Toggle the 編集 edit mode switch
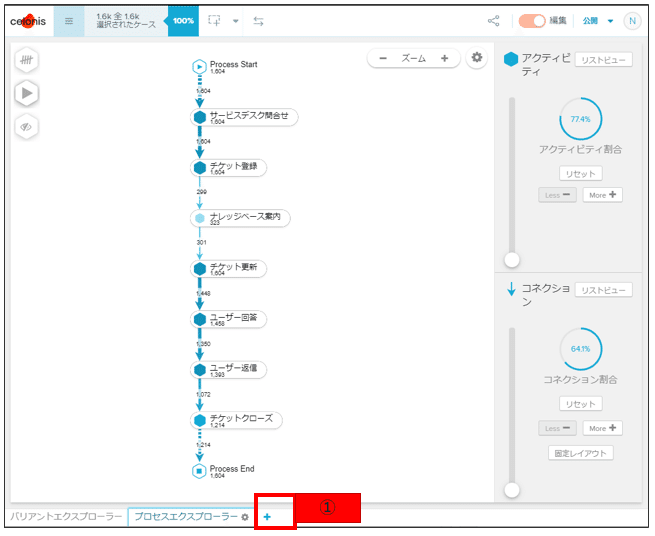 point(532,21)
